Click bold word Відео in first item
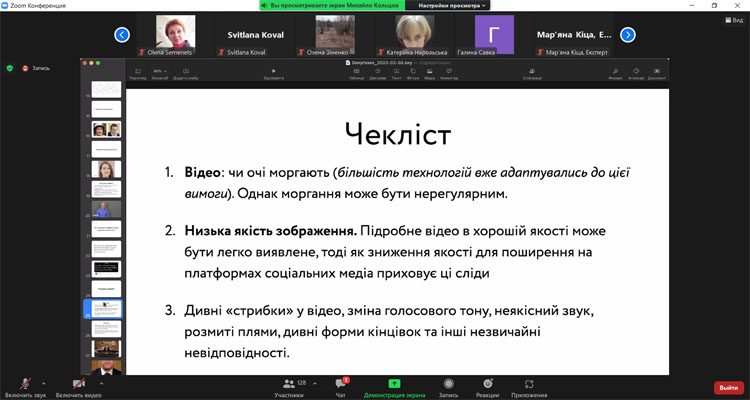The image size is (750, 400). 203,172
